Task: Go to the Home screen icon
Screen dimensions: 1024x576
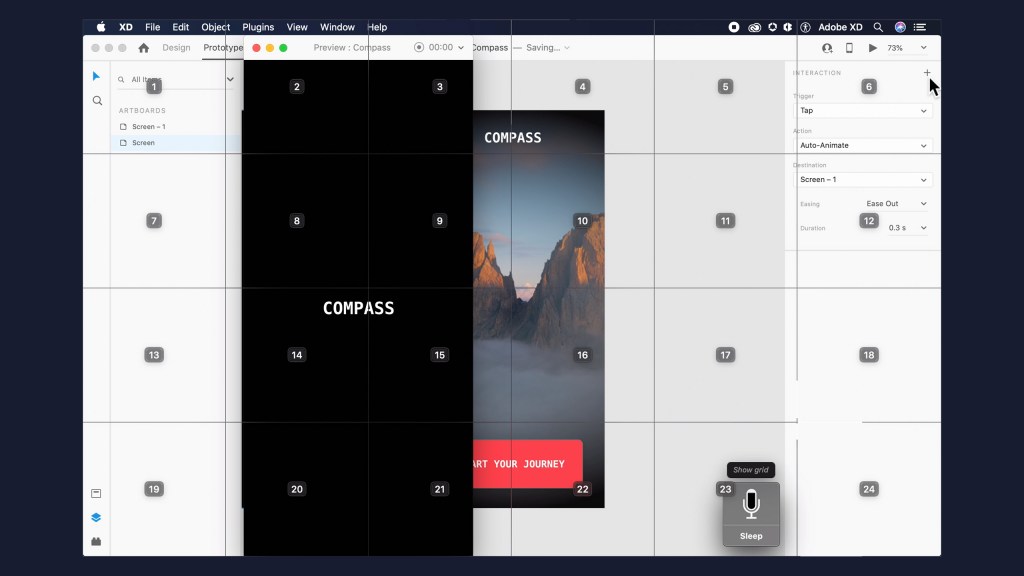Action: click(143, 48)
